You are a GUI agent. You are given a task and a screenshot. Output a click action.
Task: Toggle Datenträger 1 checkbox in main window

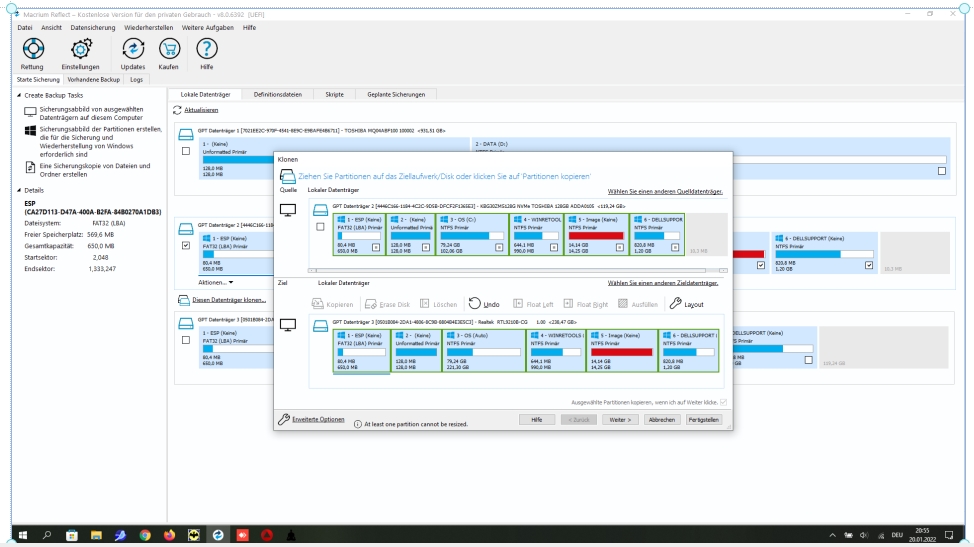coord(186,151)
